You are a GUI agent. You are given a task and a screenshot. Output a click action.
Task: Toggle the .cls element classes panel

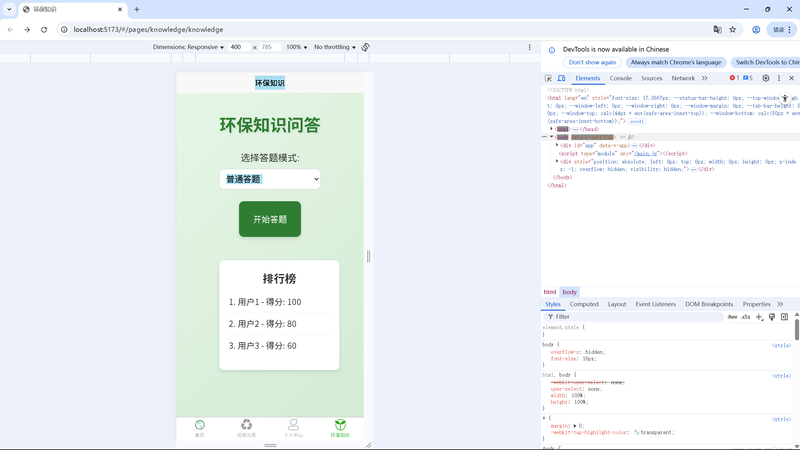point(745,317)
